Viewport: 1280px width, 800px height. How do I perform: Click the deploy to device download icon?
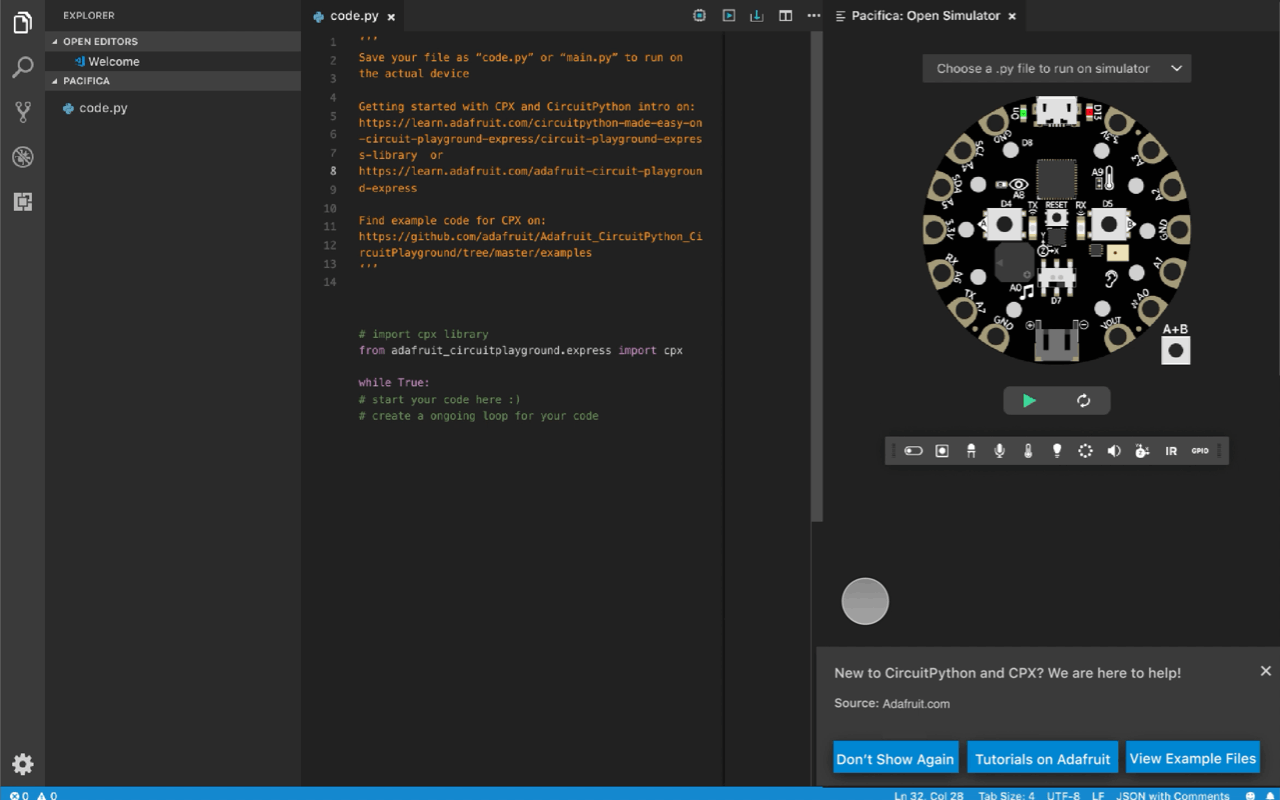pyautogui.click(x=757, y=16)
